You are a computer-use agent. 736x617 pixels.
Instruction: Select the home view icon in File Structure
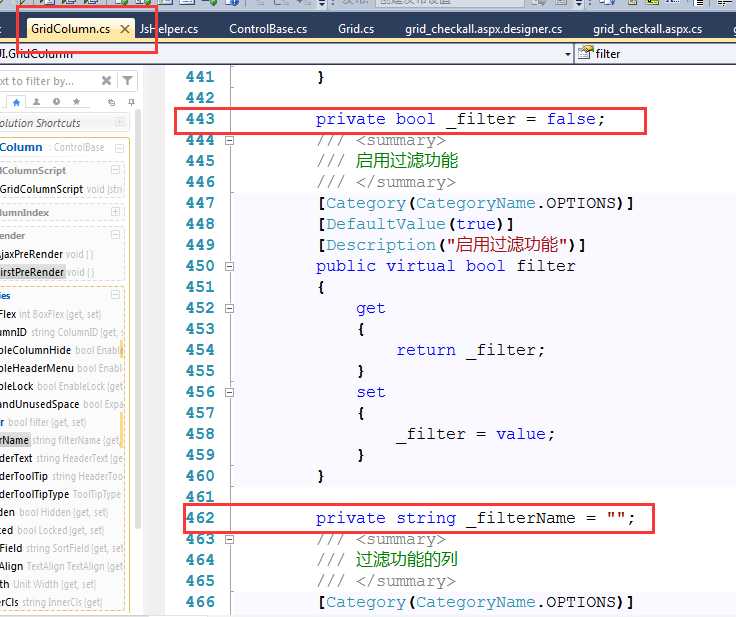(16, 102)
